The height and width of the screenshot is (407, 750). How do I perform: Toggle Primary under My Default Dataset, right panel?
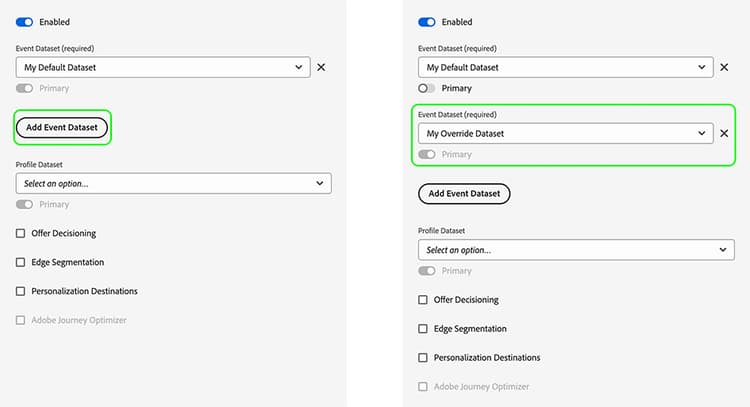tap(428, 88)
